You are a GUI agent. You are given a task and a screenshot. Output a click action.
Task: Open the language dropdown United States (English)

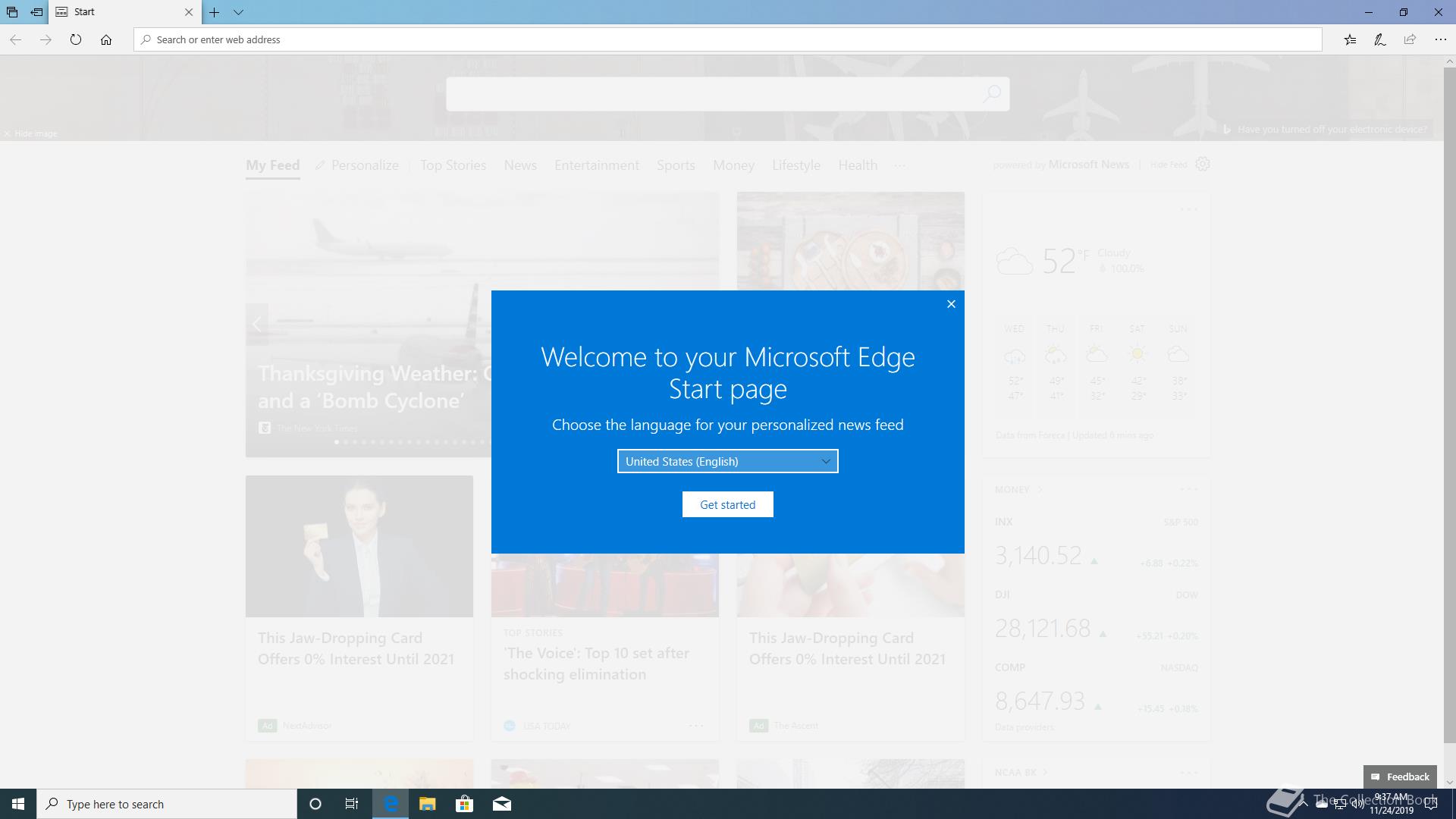(x=728, y=461)
